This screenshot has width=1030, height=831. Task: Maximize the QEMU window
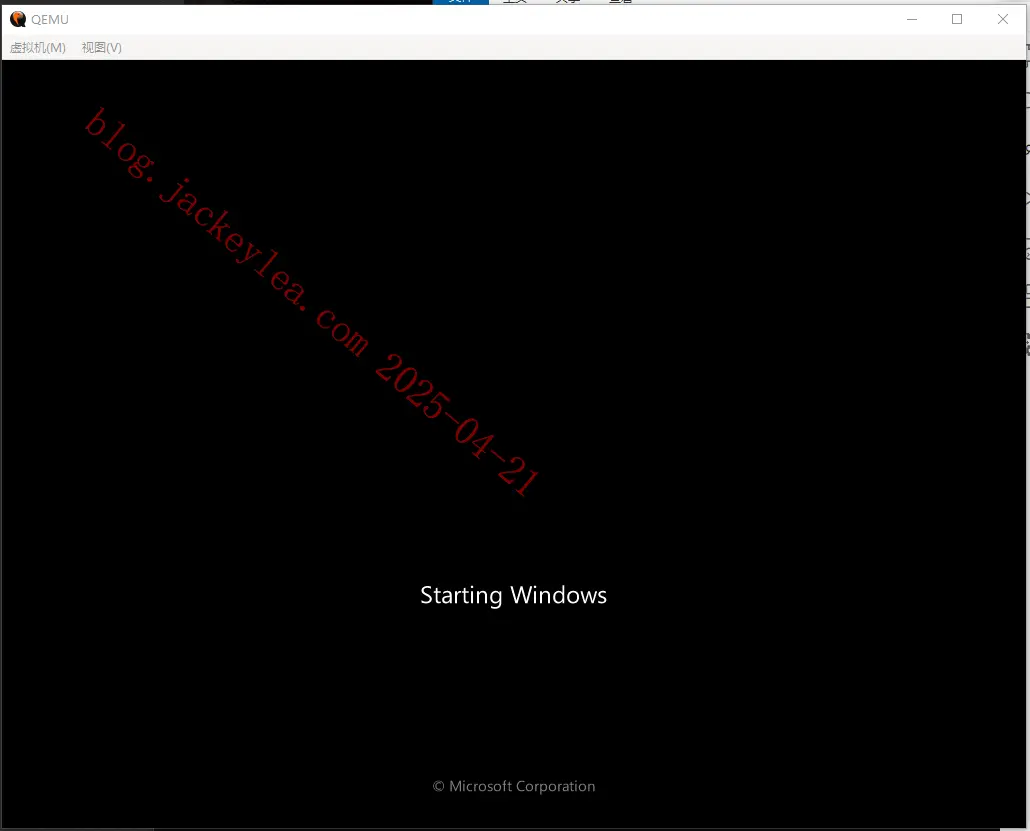957,19
